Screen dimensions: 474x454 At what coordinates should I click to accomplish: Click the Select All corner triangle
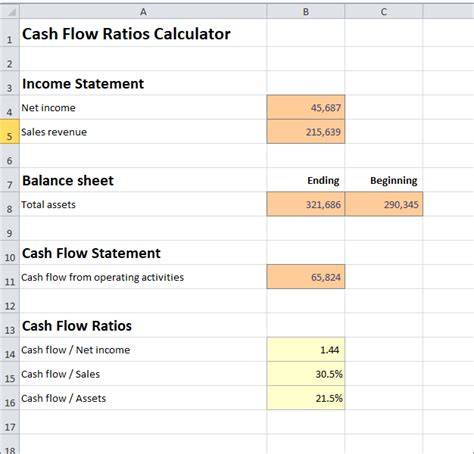(x=10, y=12)
